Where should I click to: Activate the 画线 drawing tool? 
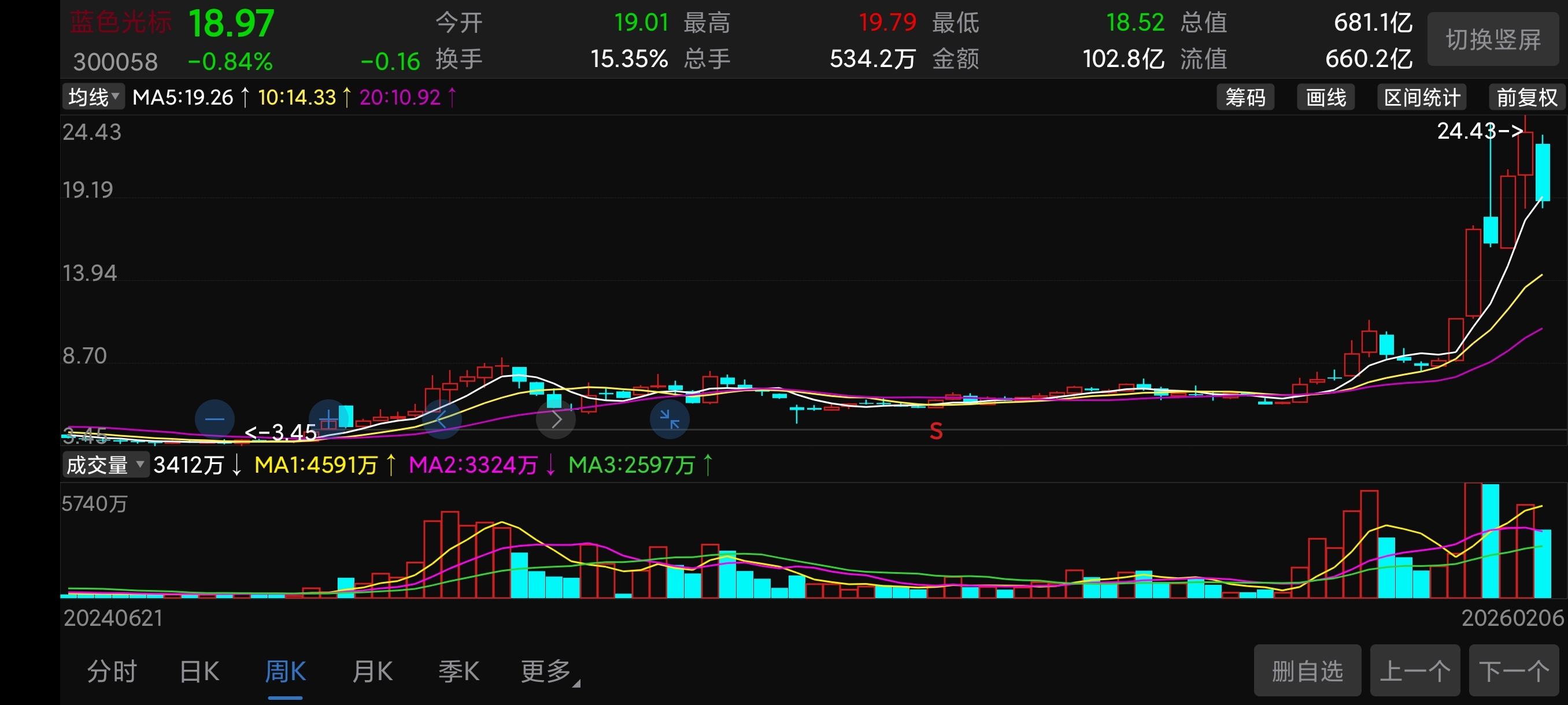1325,97
